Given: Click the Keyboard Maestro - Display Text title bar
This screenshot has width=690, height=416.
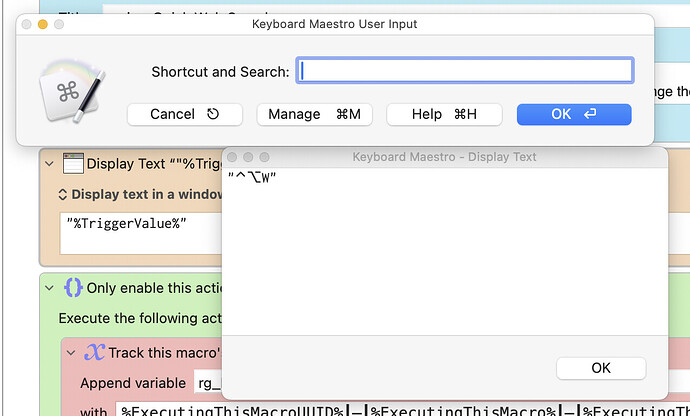Looking at the screenshot, I should pyautogui.click(x=444, y=157).
